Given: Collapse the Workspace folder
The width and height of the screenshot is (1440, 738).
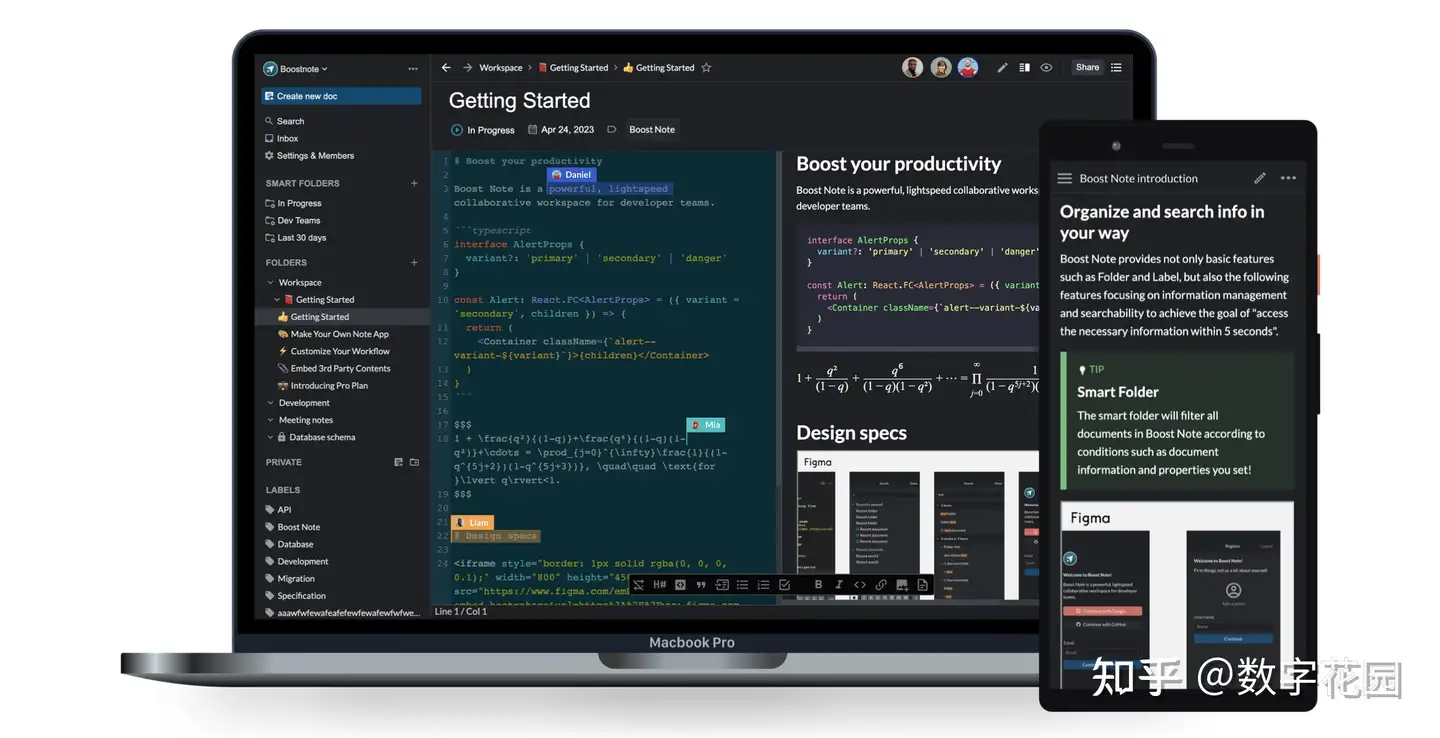Looking at the screenshot, I should [270, 282].
